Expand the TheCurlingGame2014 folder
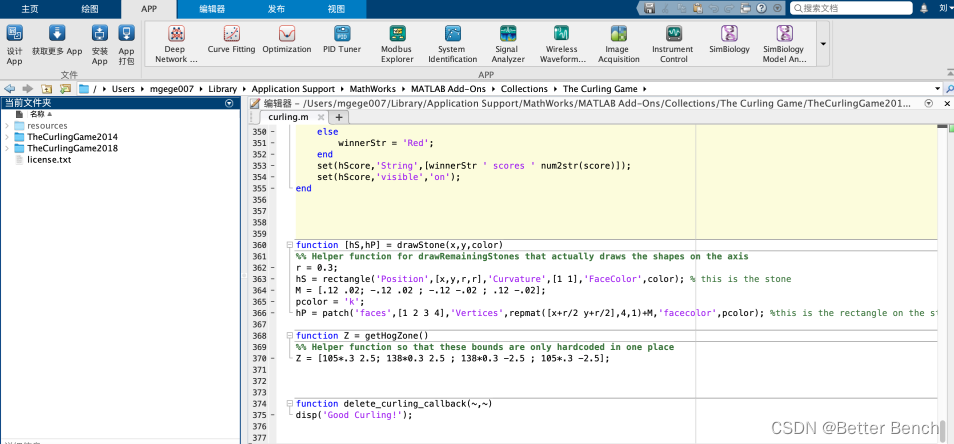954x444 pixels. (x=7, y=137)
